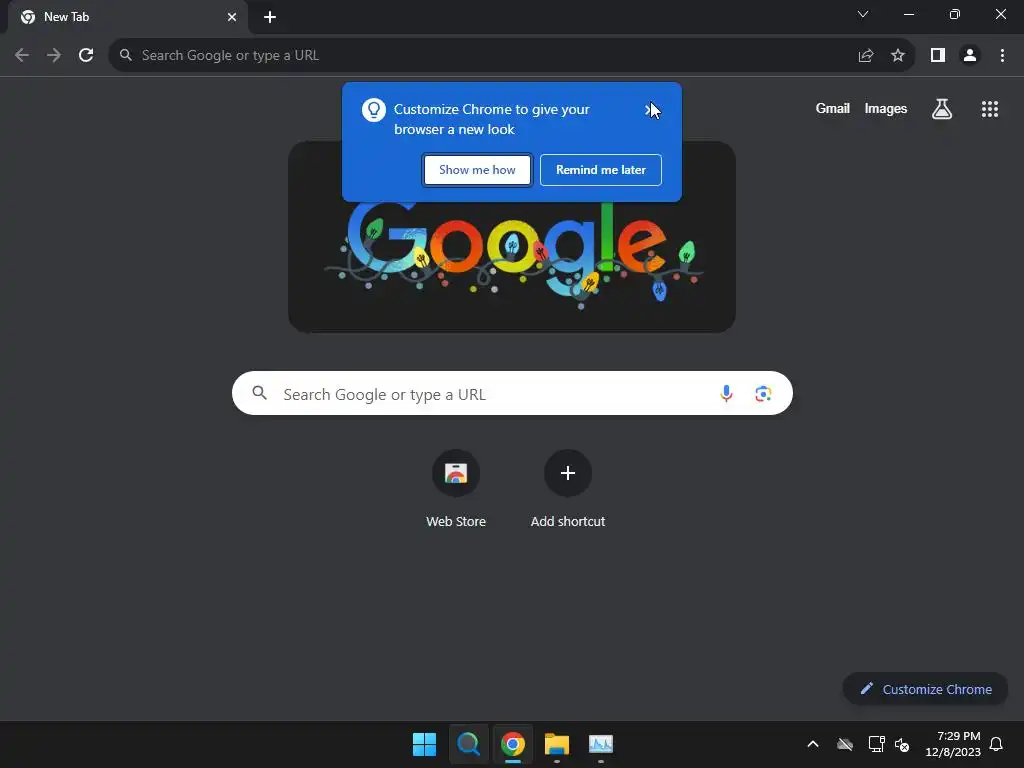
Task: Click the Chrome taskbar icon
Action: point(513,744)
